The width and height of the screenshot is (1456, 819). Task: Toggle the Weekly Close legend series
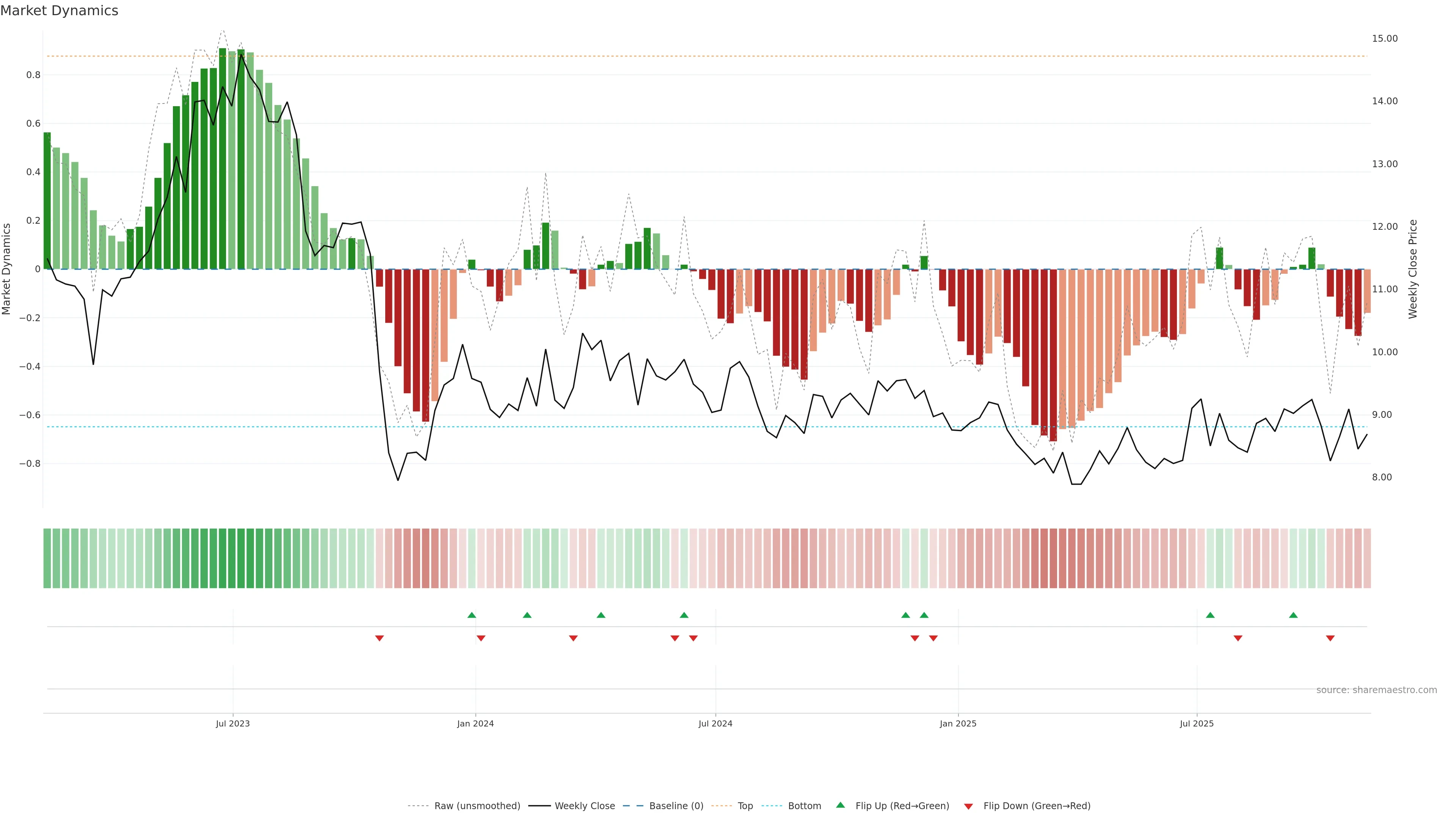click(x=584, y=806)
